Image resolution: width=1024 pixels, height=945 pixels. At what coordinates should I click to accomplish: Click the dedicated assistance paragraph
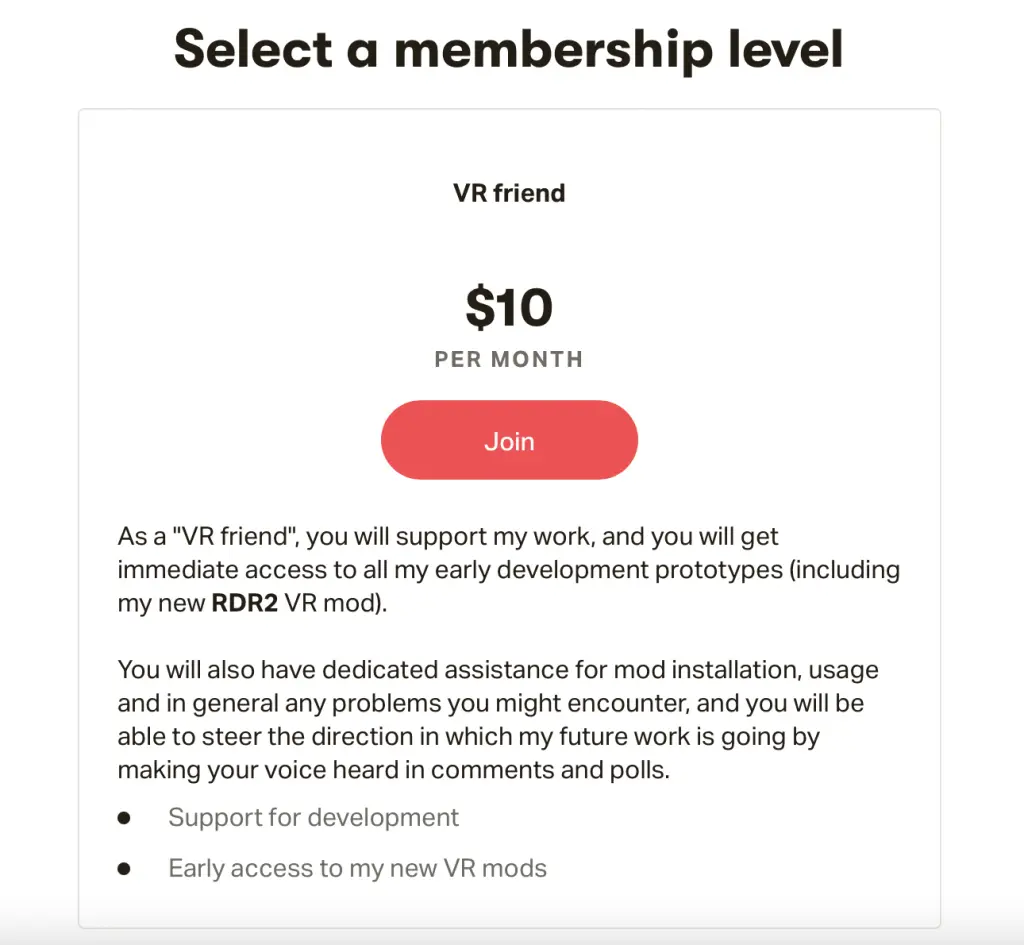(x=498, y=720)
